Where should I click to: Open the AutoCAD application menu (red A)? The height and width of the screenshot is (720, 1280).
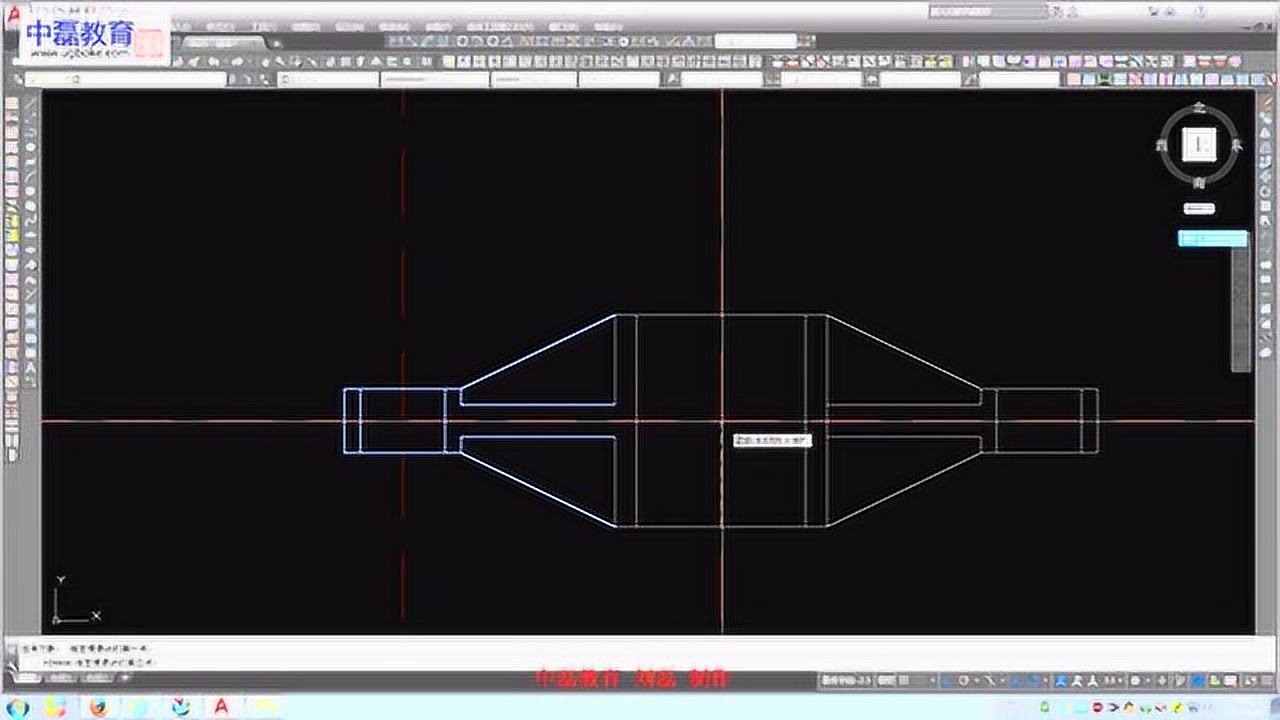[x=13, y=13]
